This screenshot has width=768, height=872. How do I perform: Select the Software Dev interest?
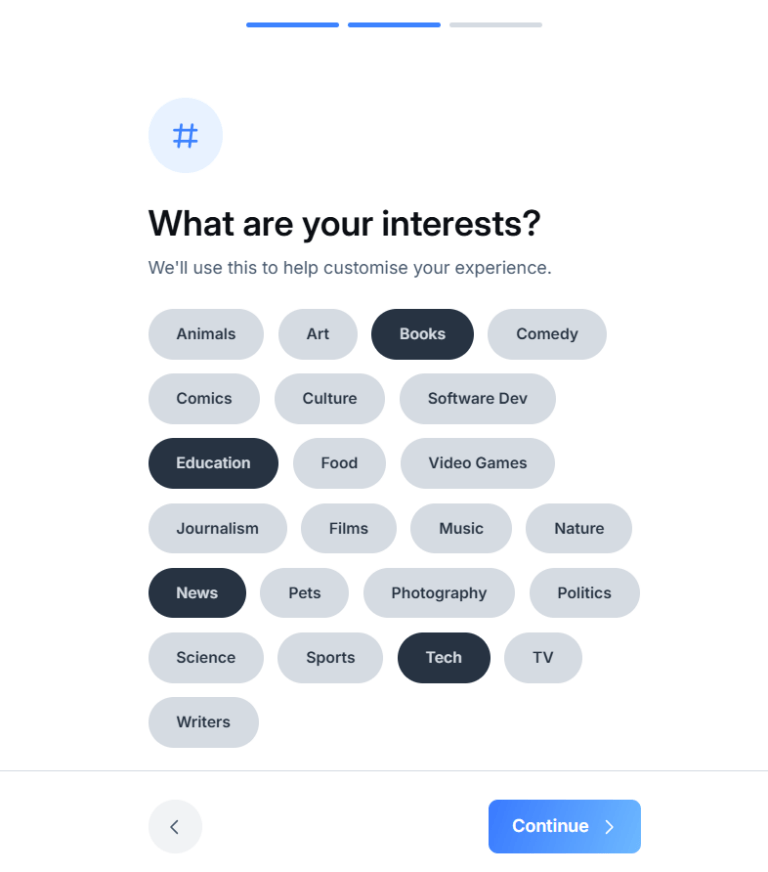[477, 398]
